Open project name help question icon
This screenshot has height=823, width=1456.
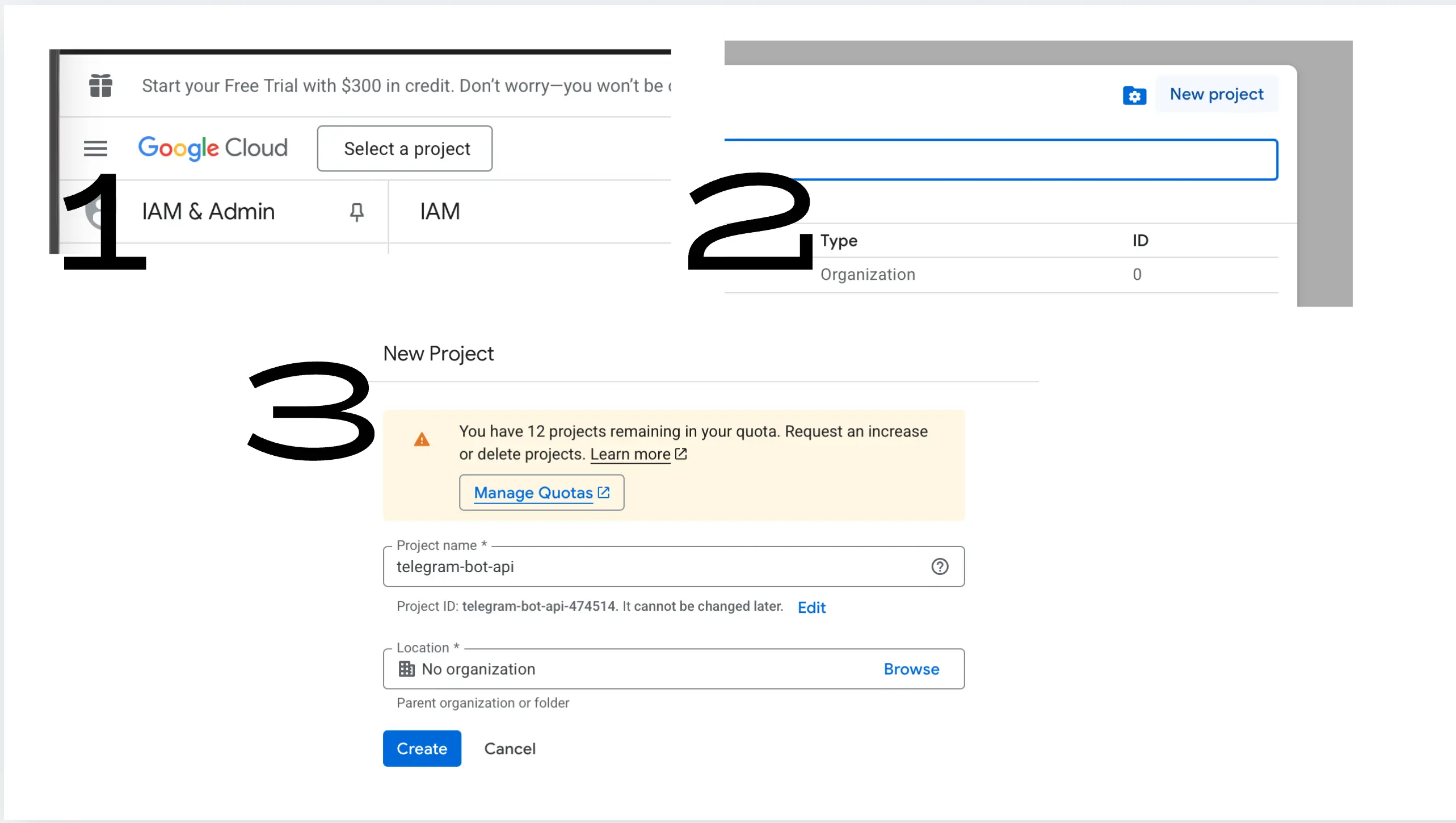(x=940, y=566)
